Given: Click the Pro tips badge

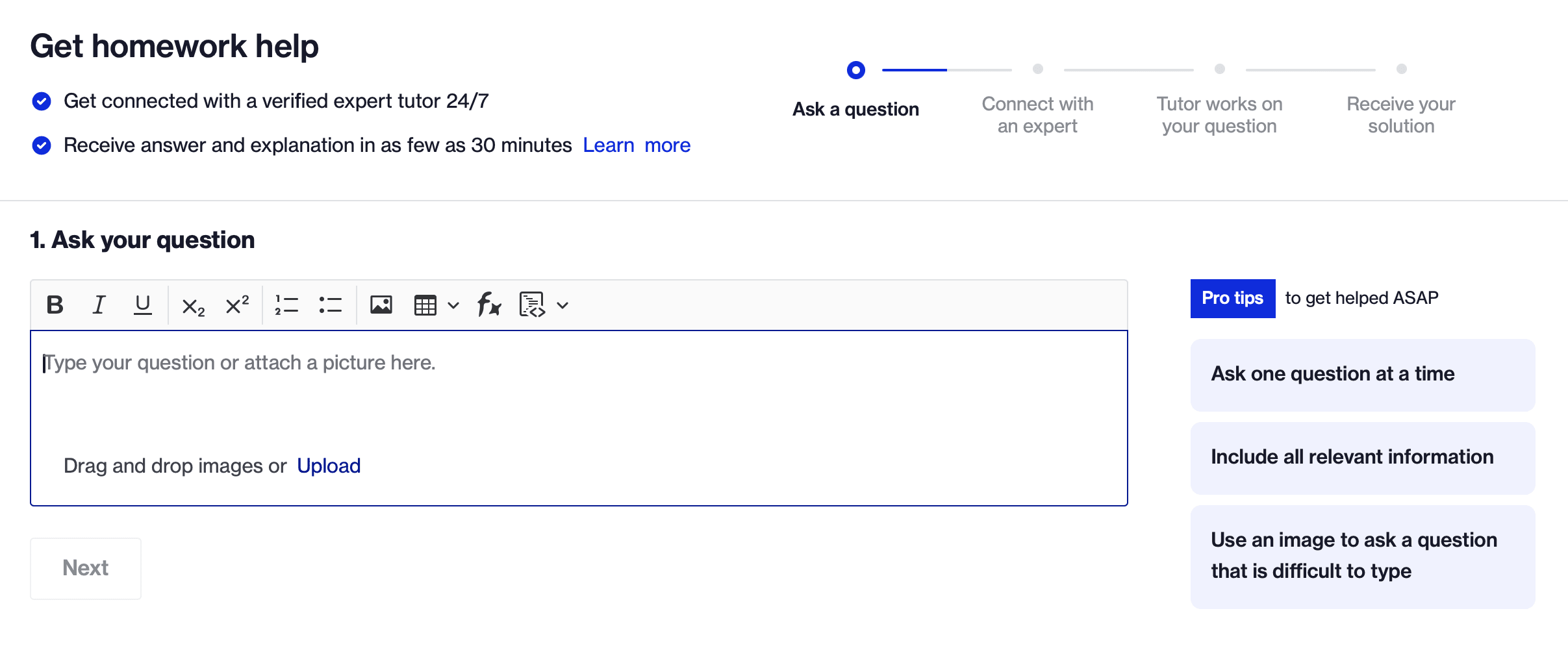Looking at the screenshot, I should pyautogui.click(x=1232, y=298).
